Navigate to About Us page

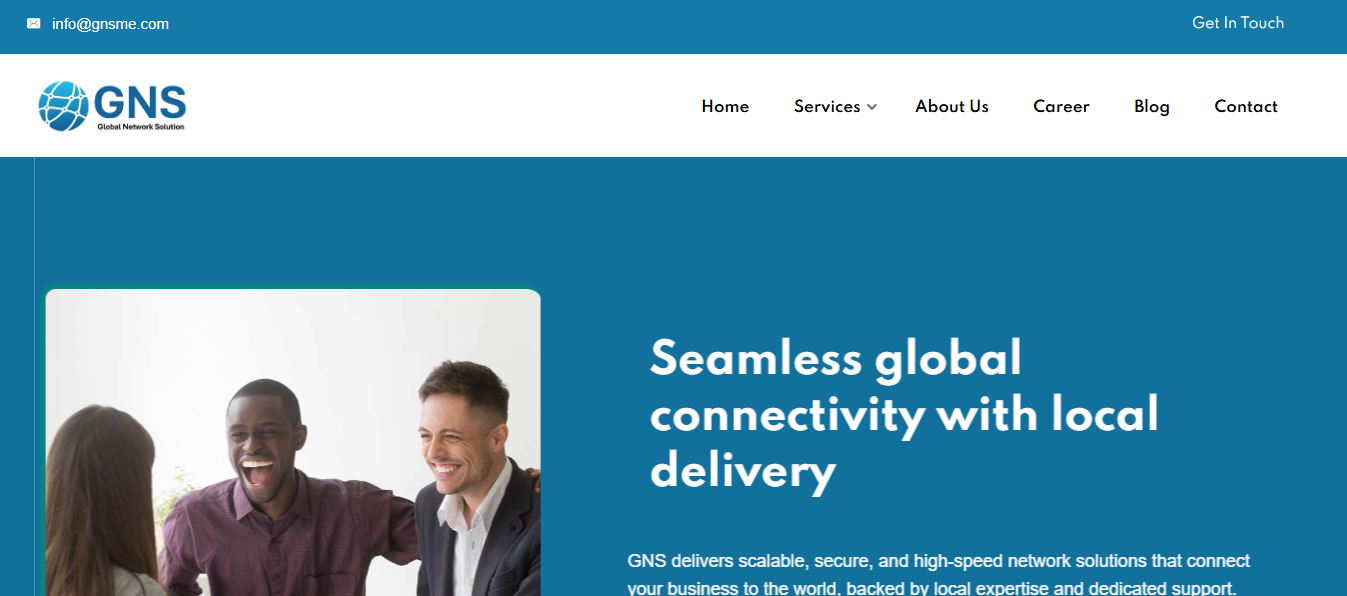coord(952,106)
